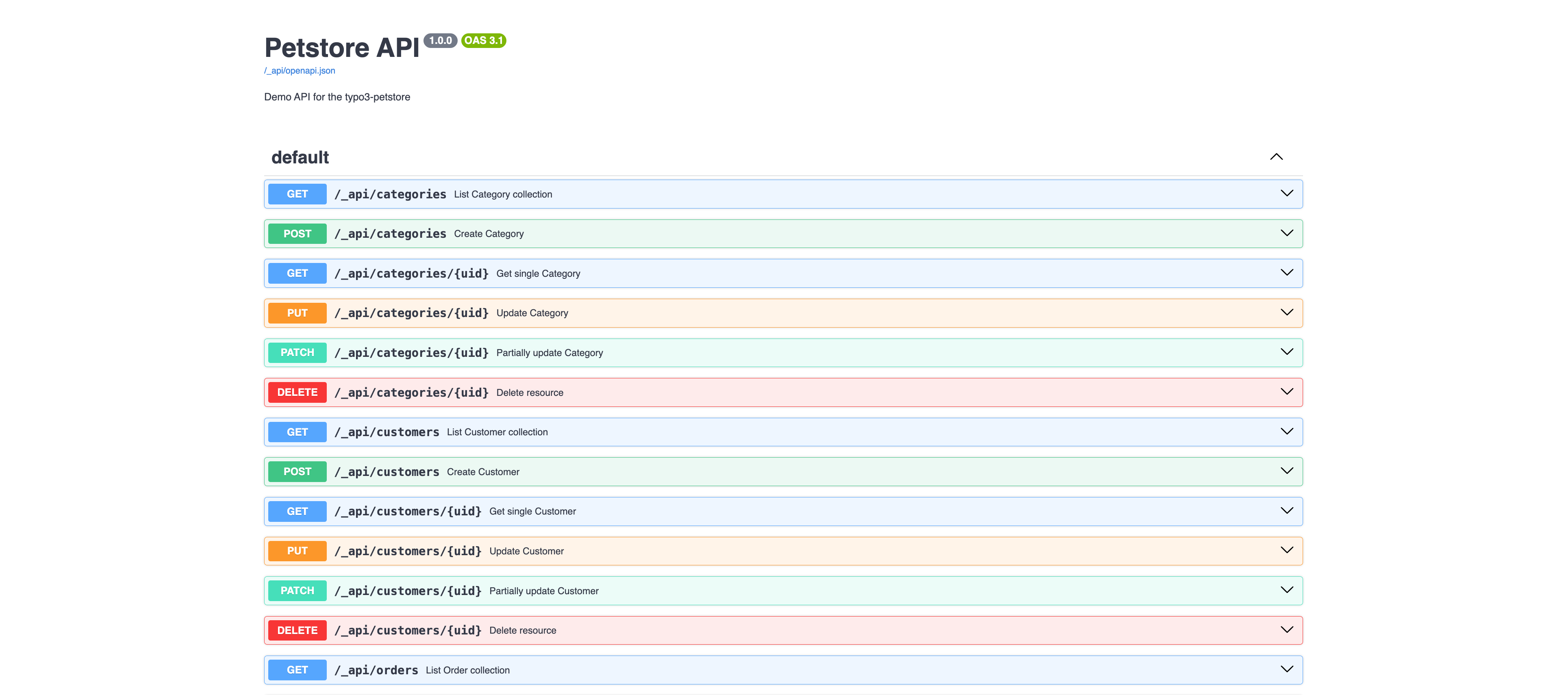Click /_api/categories/{uid} path in the PATCH row

(x=411, y=353)
